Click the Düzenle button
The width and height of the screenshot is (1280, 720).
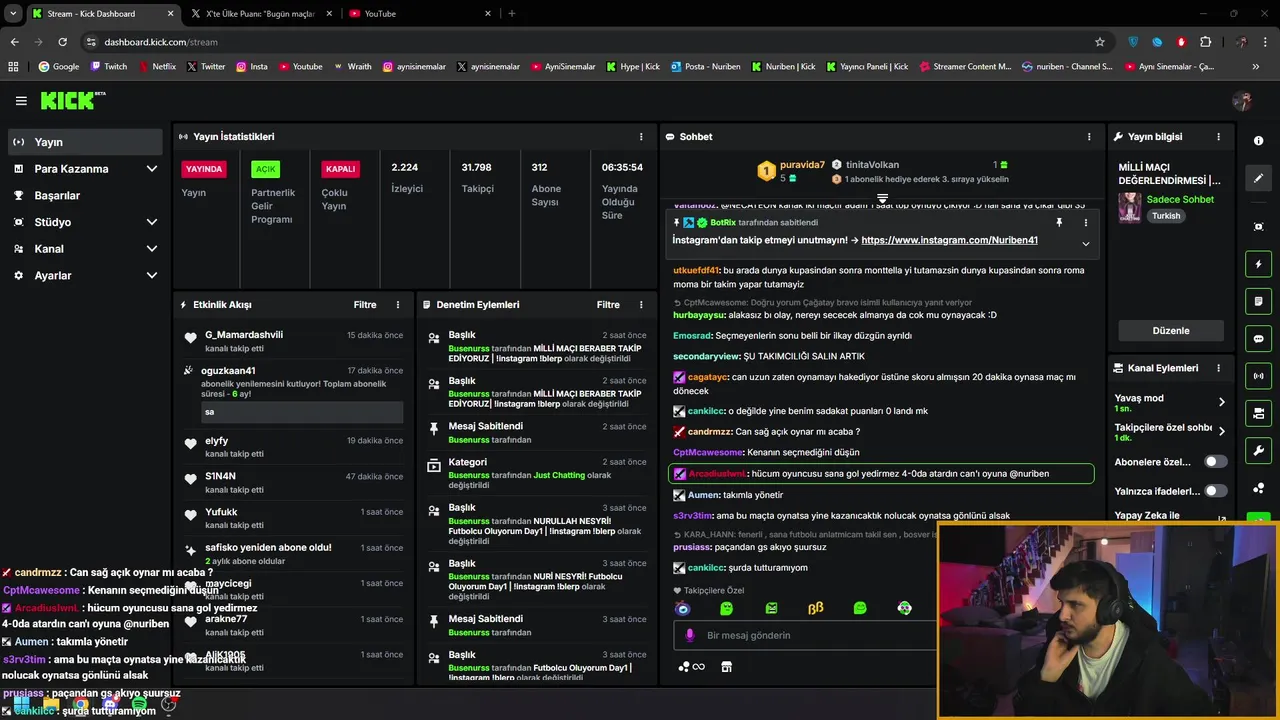pyautogui.click(x=1170, y=331)
